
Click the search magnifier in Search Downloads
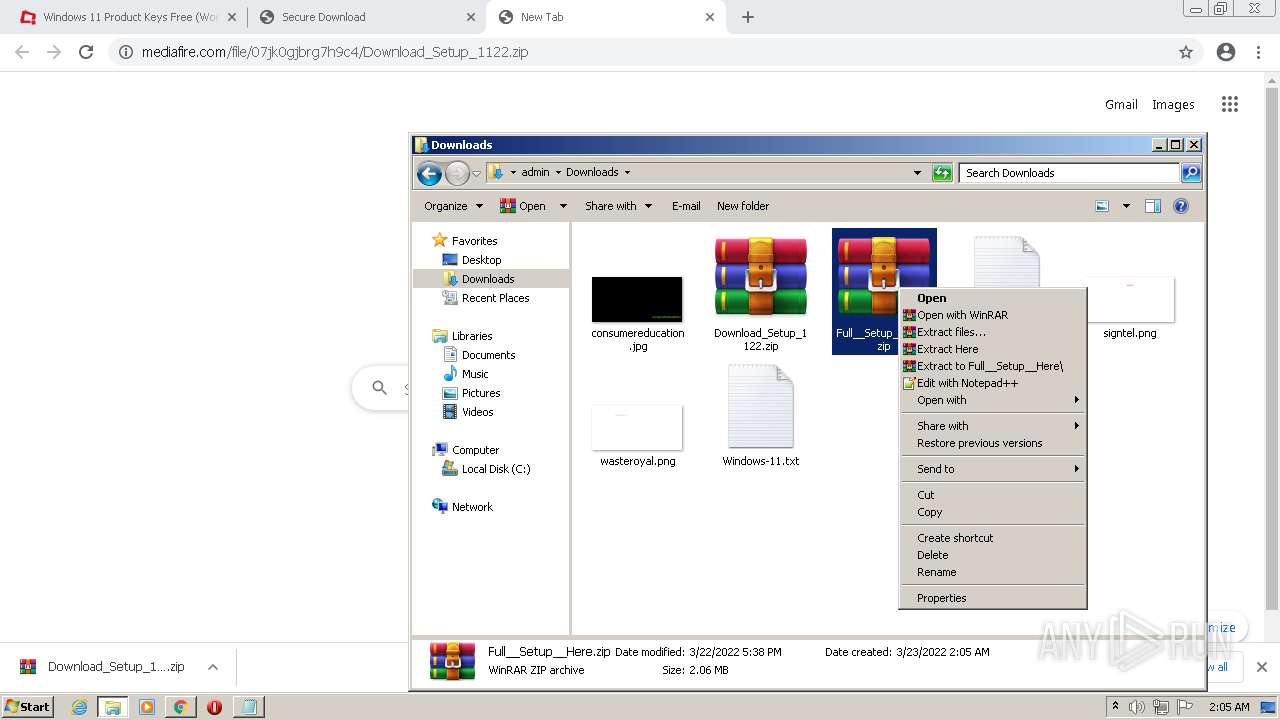click(1190, 173)
